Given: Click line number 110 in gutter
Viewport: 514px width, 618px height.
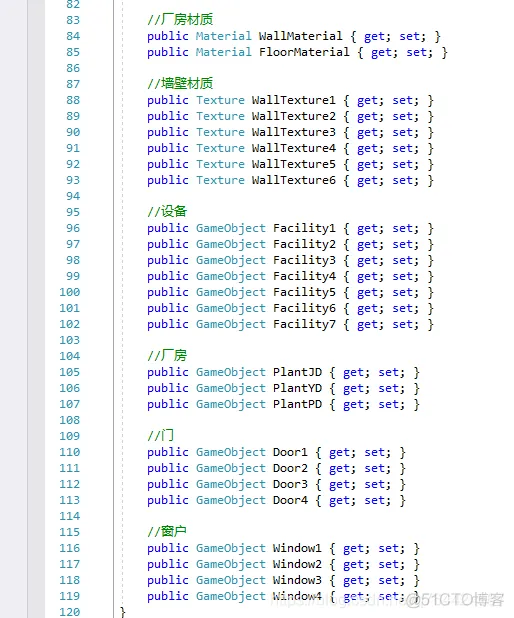Looking at the screenshot, I should (69, 452).
